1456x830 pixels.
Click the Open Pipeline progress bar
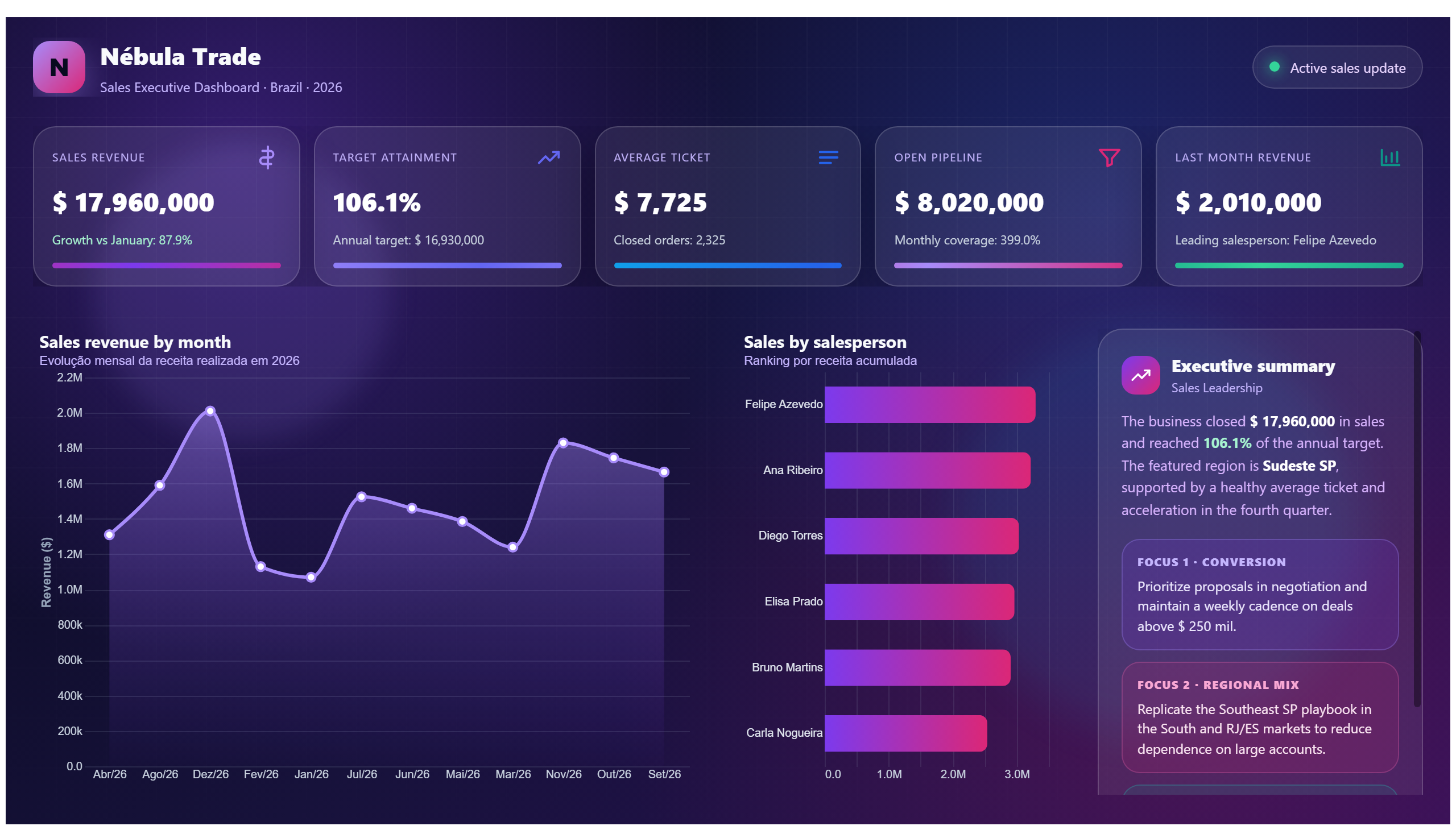pos(1008,265)
